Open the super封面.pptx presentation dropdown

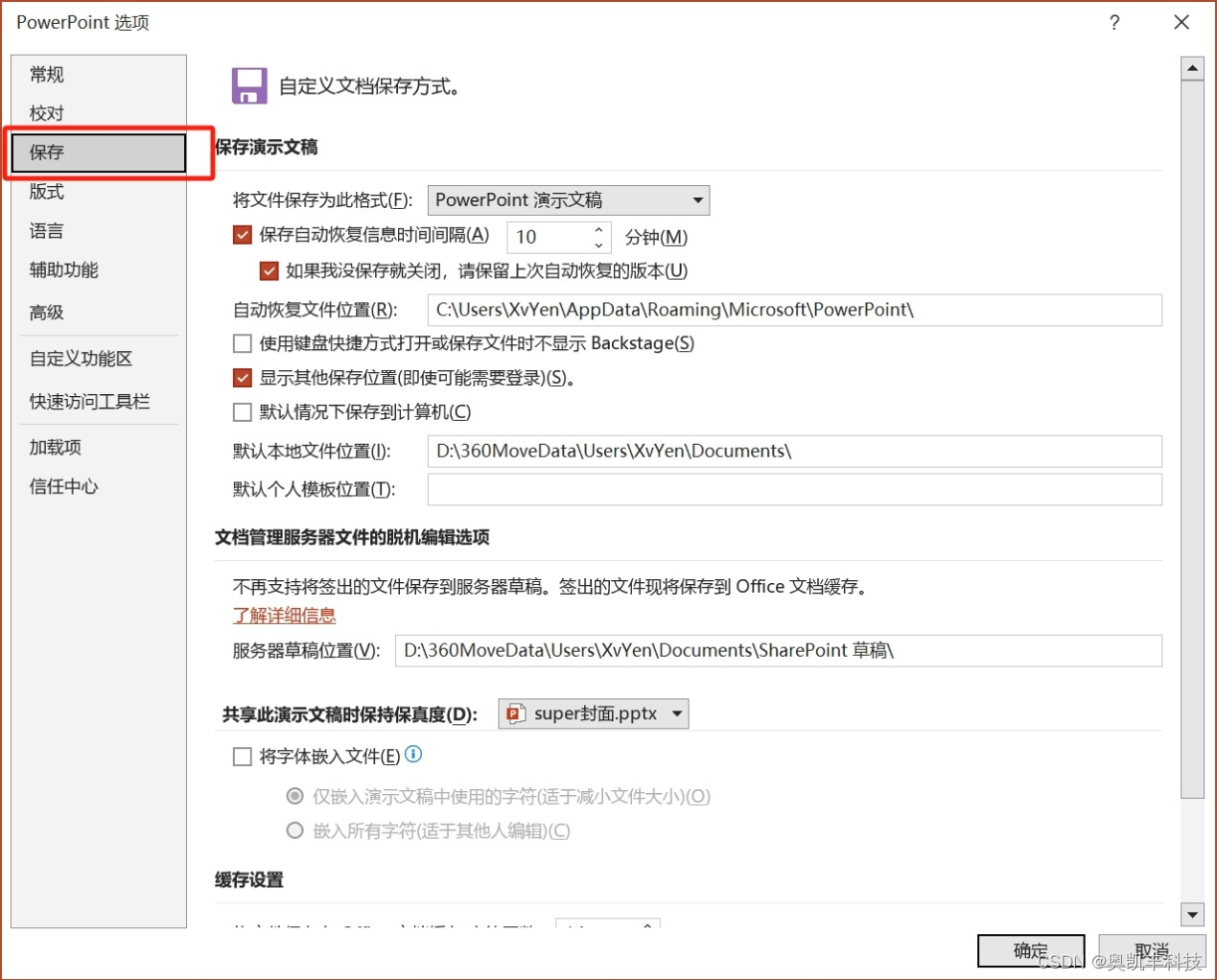tap(594, 713)
